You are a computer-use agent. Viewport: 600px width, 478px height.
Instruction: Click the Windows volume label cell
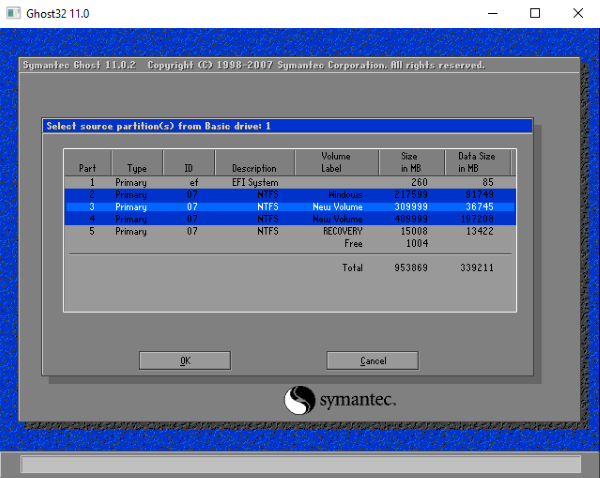345,195
